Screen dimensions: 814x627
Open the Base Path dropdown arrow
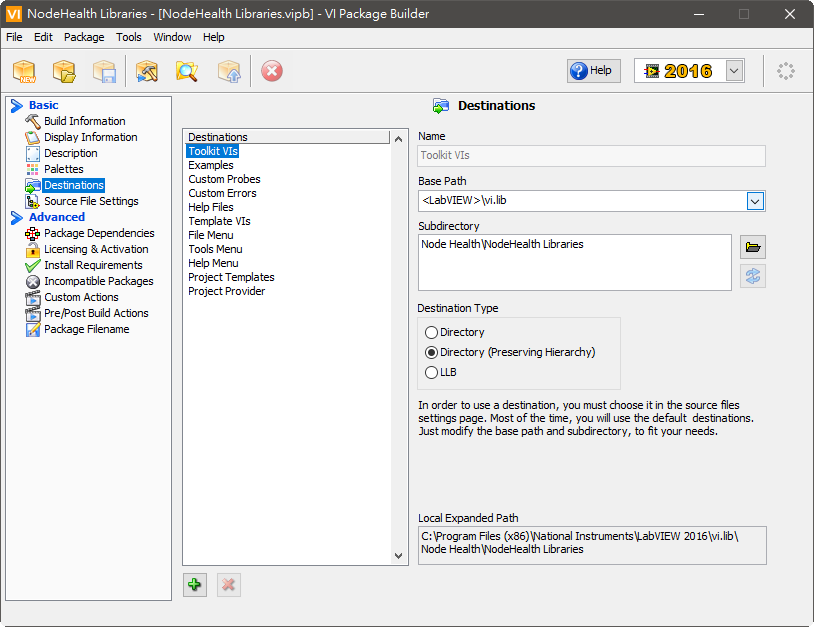pos(755,201)
